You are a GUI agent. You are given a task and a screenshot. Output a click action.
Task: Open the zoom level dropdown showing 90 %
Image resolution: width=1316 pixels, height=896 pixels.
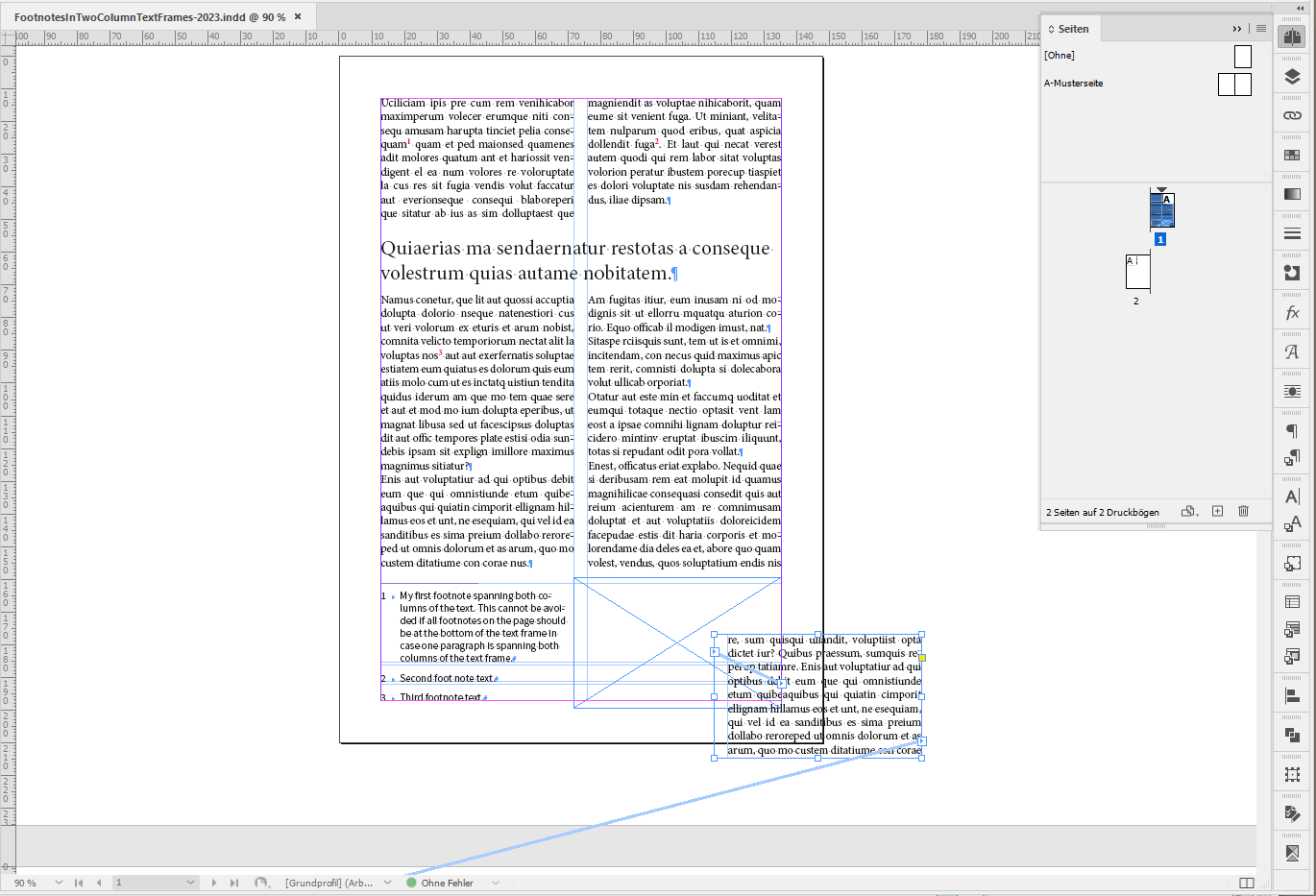[x=60, y=882]
